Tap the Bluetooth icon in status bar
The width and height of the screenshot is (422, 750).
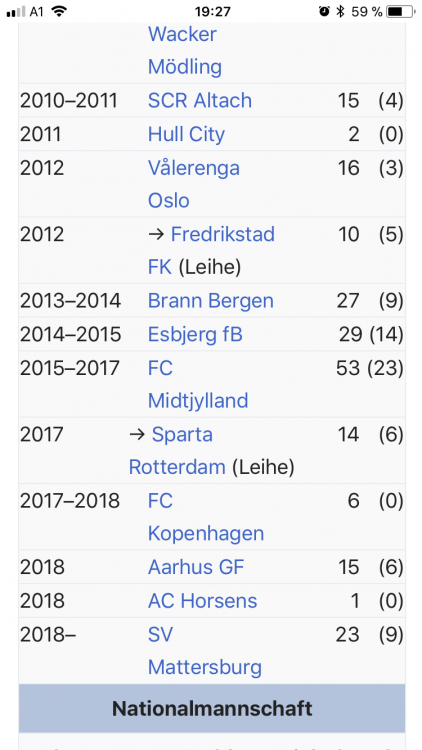click(x=340, y=11)
